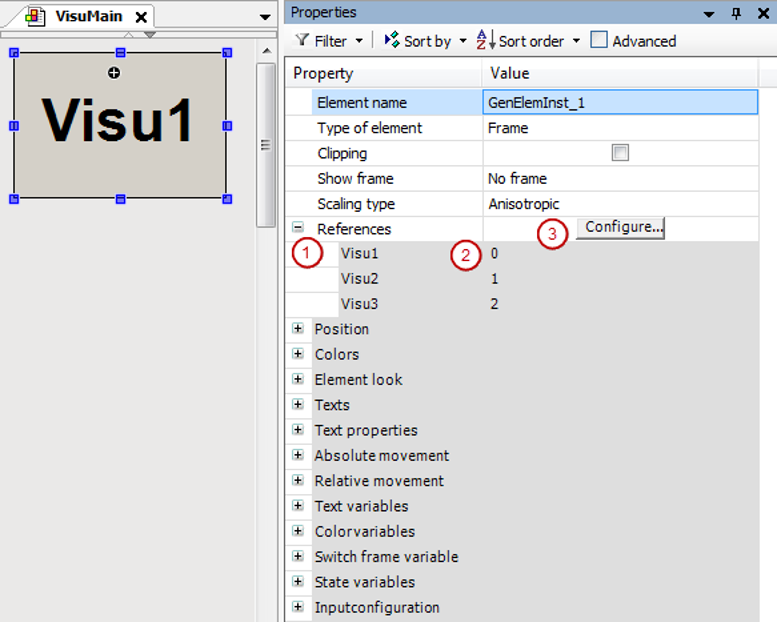Close the VisuMain tab
The height and width of the screenshot is (622, 777).
point(141,17)
